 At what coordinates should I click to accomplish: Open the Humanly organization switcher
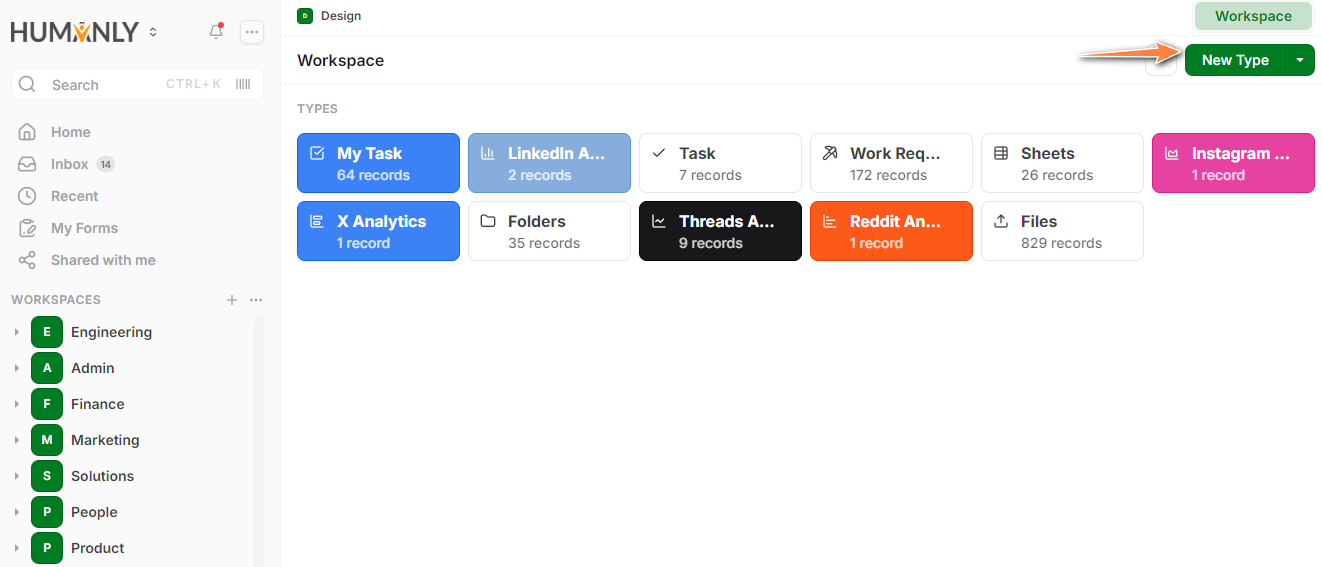[153, 32]
